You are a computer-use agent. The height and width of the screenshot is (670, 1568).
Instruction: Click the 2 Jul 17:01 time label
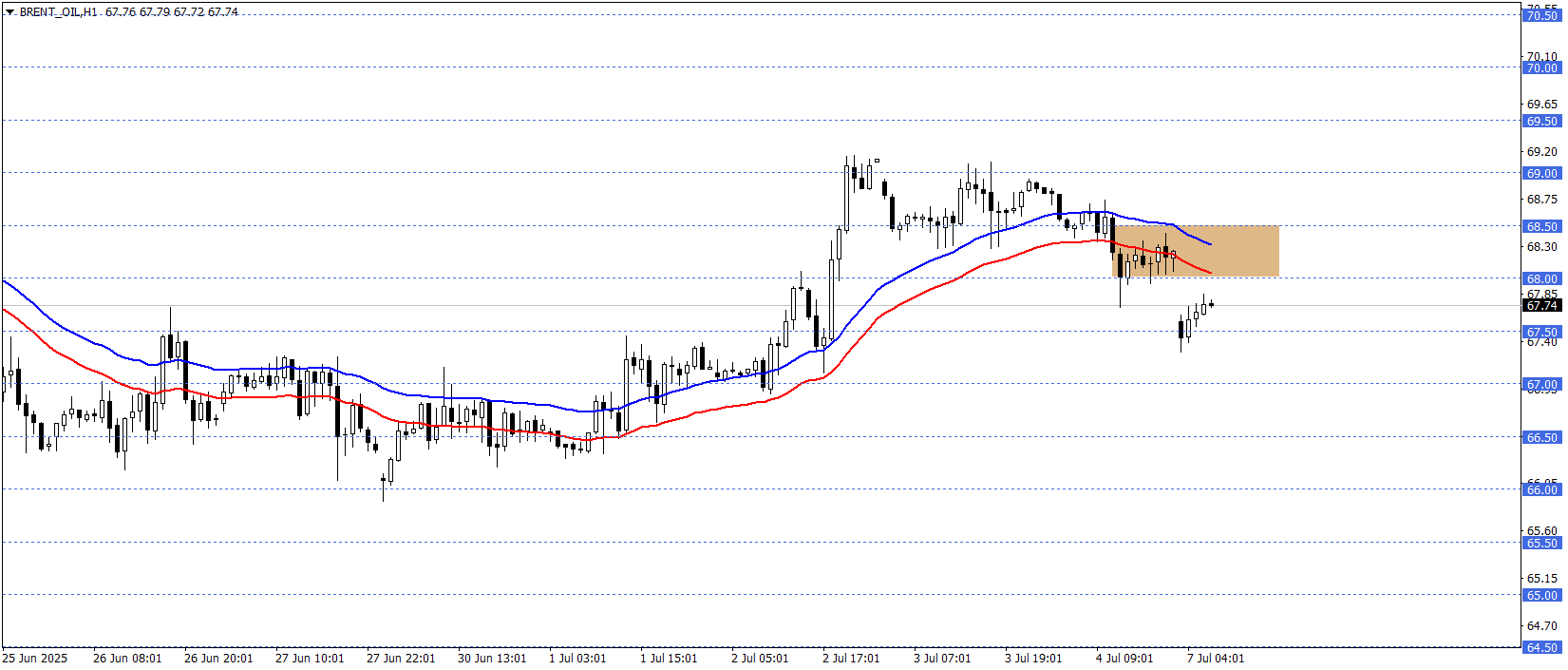pyautogui.click(x=851, y=658)
